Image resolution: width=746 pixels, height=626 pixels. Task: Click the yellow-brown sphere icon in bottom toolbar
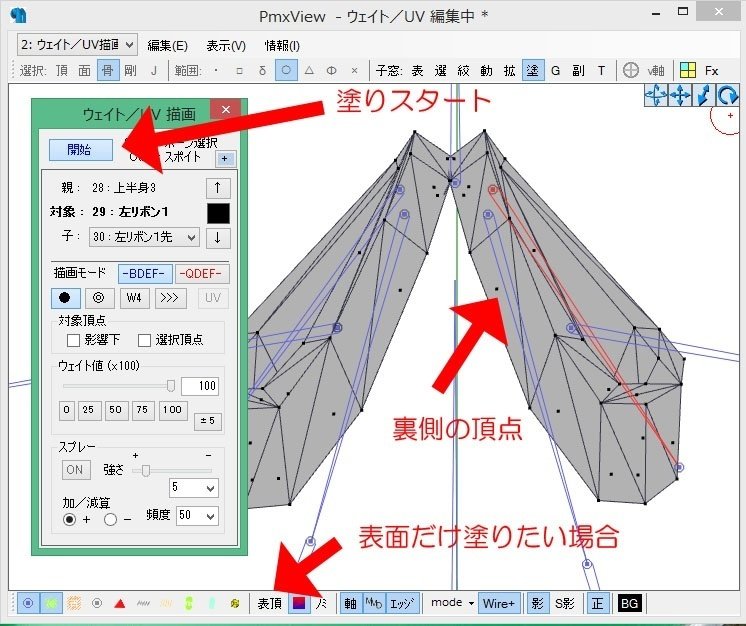(235, 604)
